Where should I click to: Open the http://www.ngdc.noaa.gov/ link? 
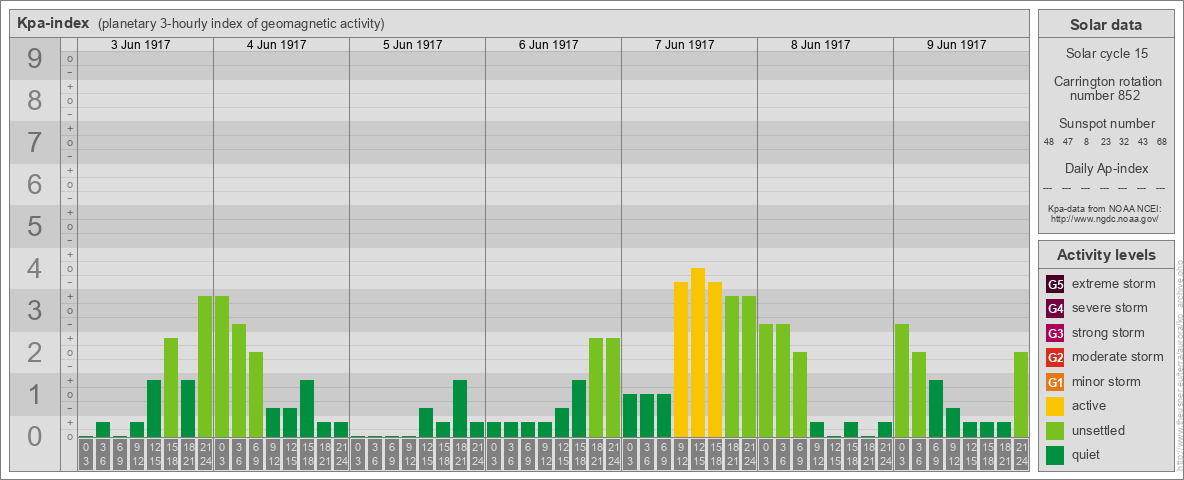click(1105, 218)
